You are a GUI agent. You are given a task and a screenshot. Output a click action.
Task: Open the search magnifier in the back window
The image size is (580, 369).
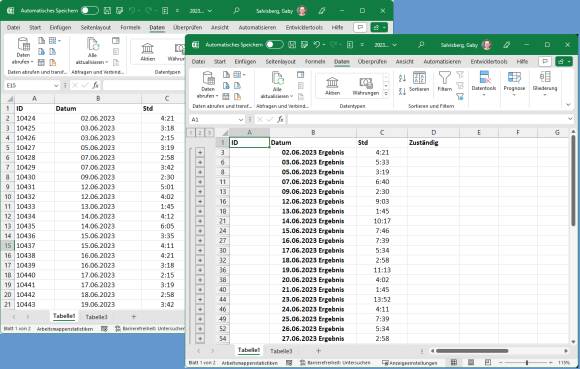[x=236, y=11]
